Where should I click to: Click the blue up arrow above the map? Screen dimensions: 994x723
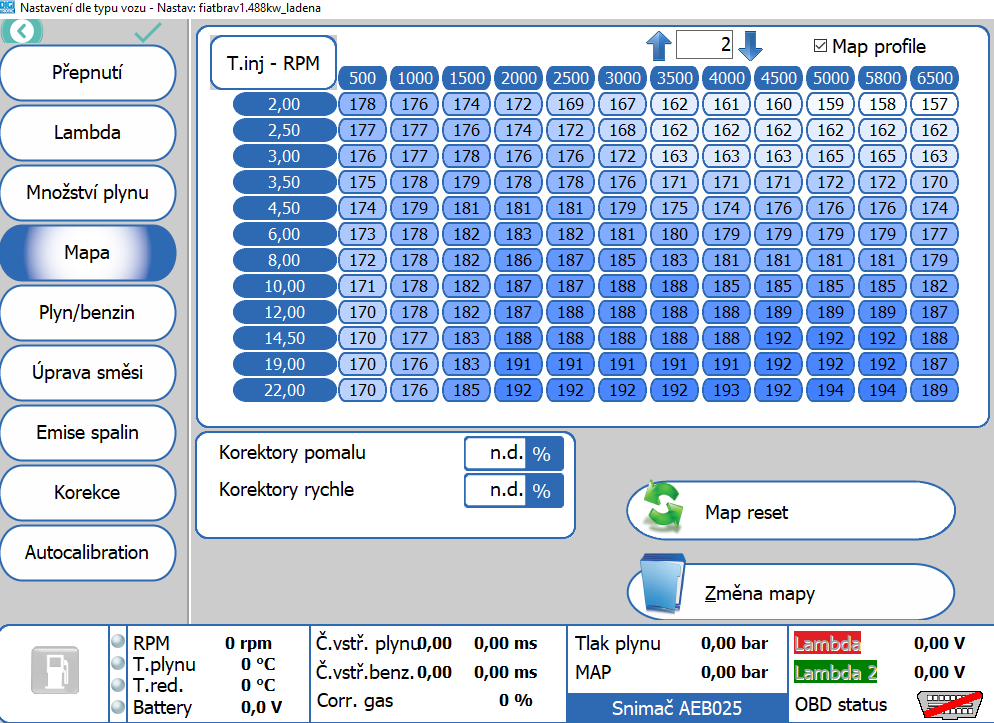pyautogui.click(x=659, y=45)
